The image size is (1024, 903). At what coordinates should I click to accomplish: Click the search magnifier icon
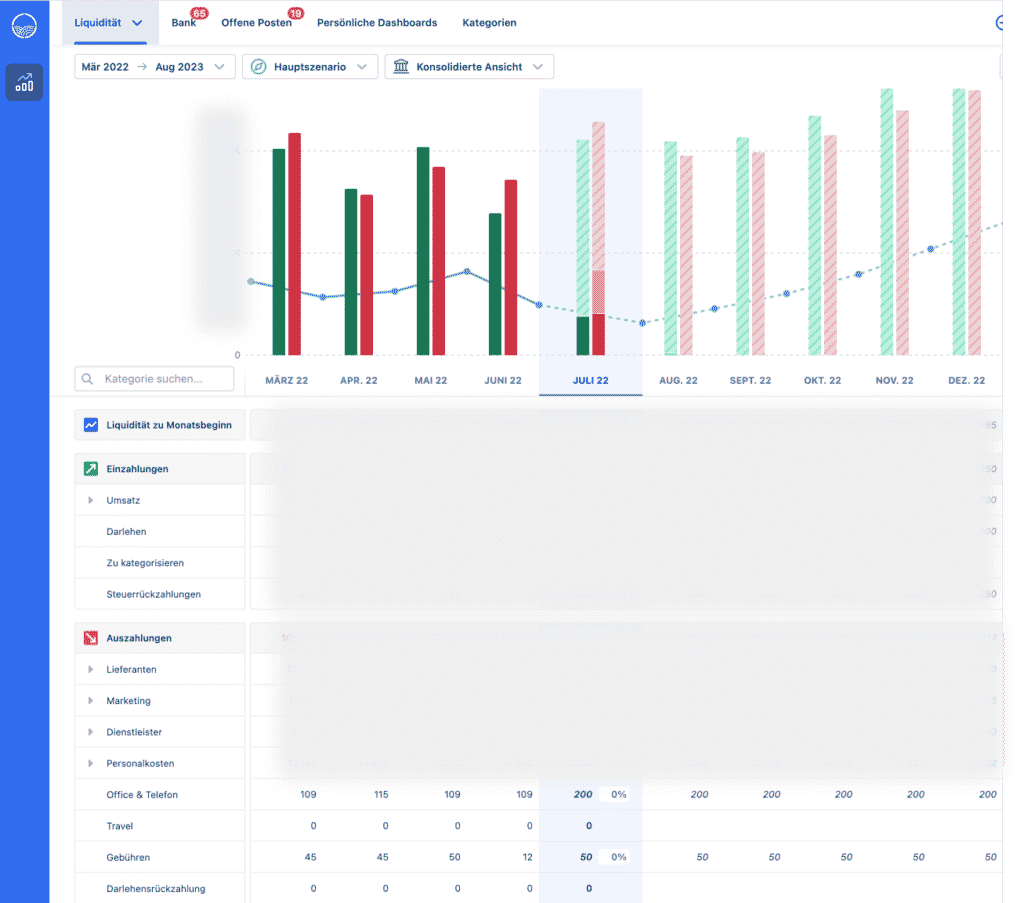tap(88, 380)
